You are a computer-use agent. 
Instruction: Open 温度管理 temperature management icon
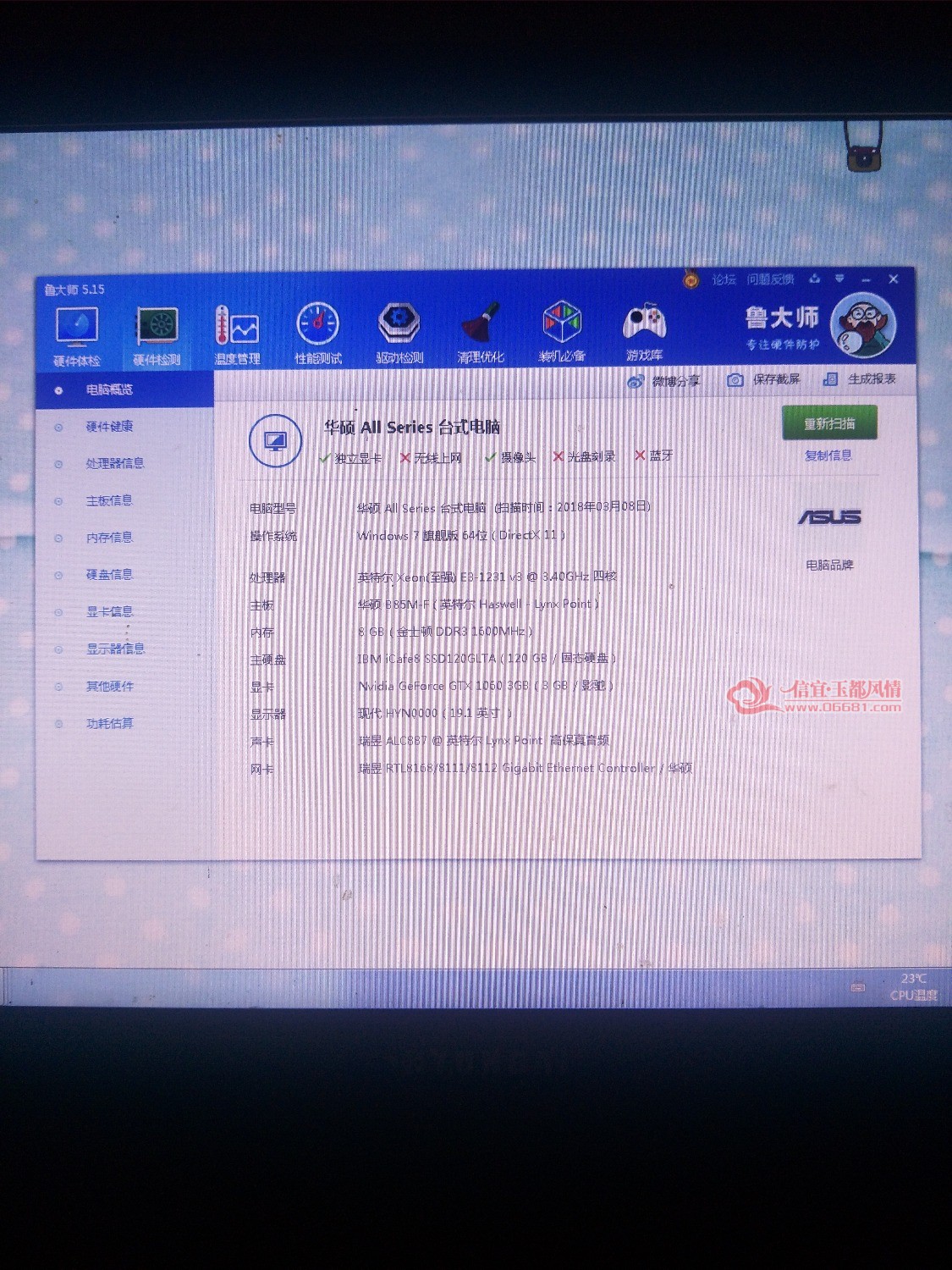point(237,335)
